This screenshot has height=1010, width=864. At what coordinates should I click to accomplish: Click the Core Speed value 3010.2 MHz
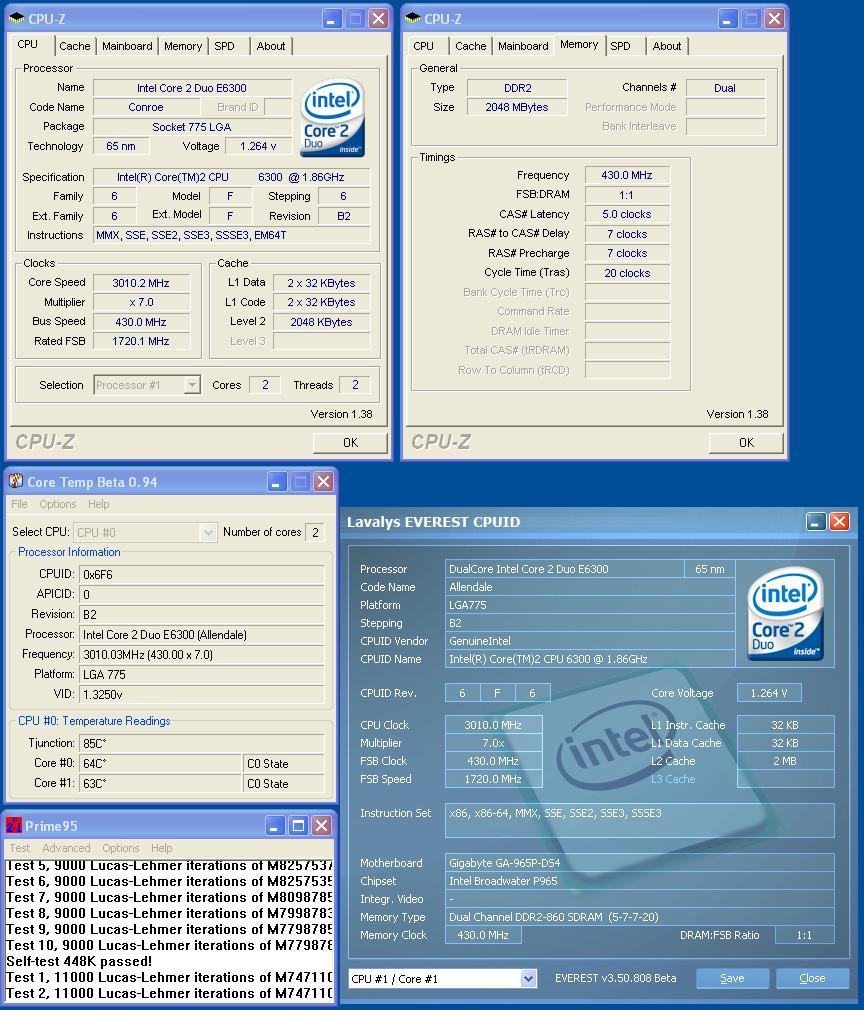[x=141, y=283]
